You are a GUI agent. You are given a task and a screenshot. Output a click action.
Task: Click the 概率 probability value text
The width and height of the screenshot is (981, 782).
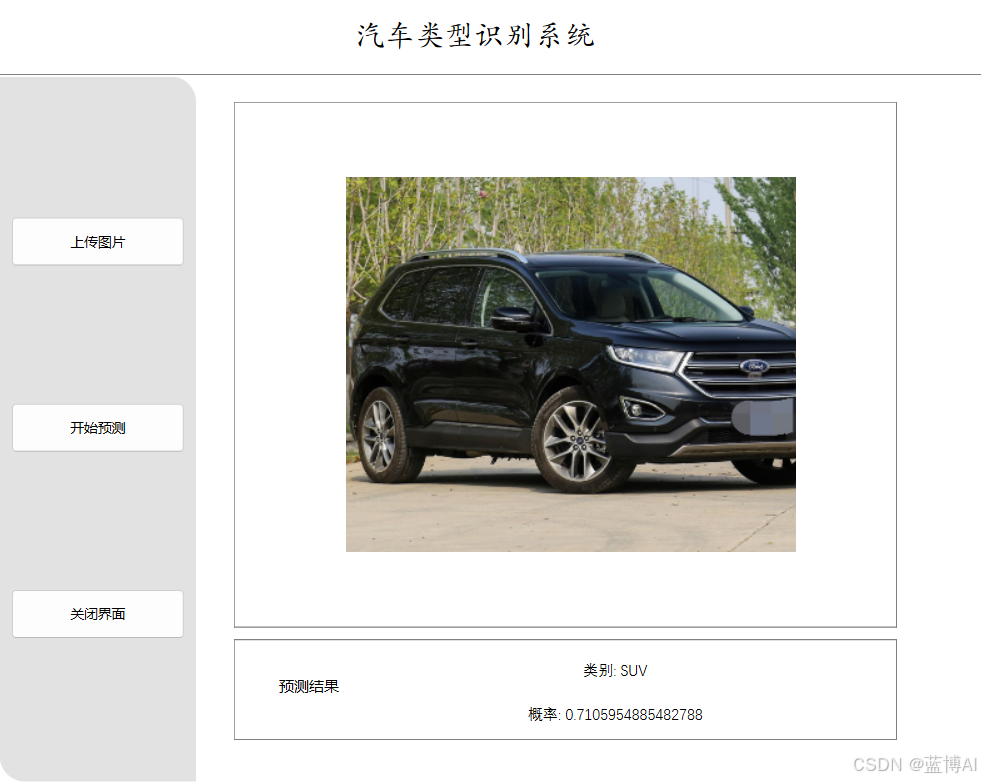(615, 714)
